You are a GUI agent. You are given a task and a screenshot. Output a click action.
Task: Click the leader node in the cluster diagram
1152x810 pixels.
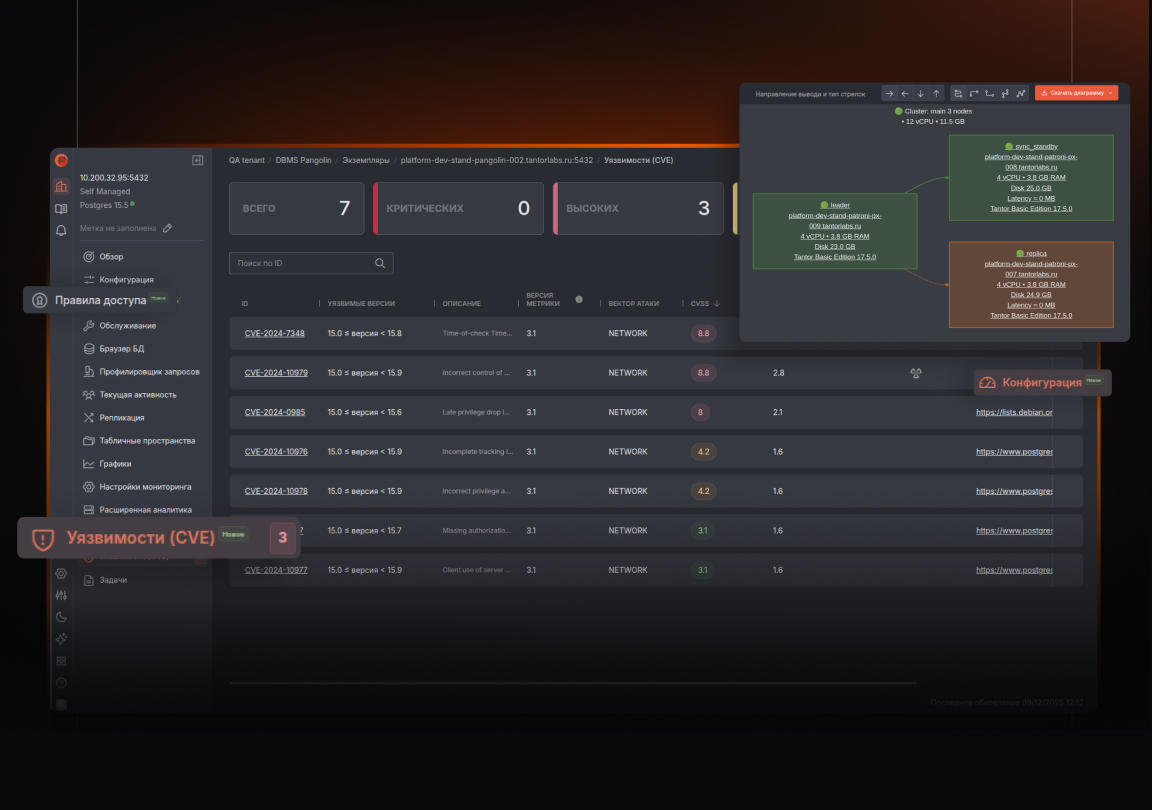tap(835, 231)
